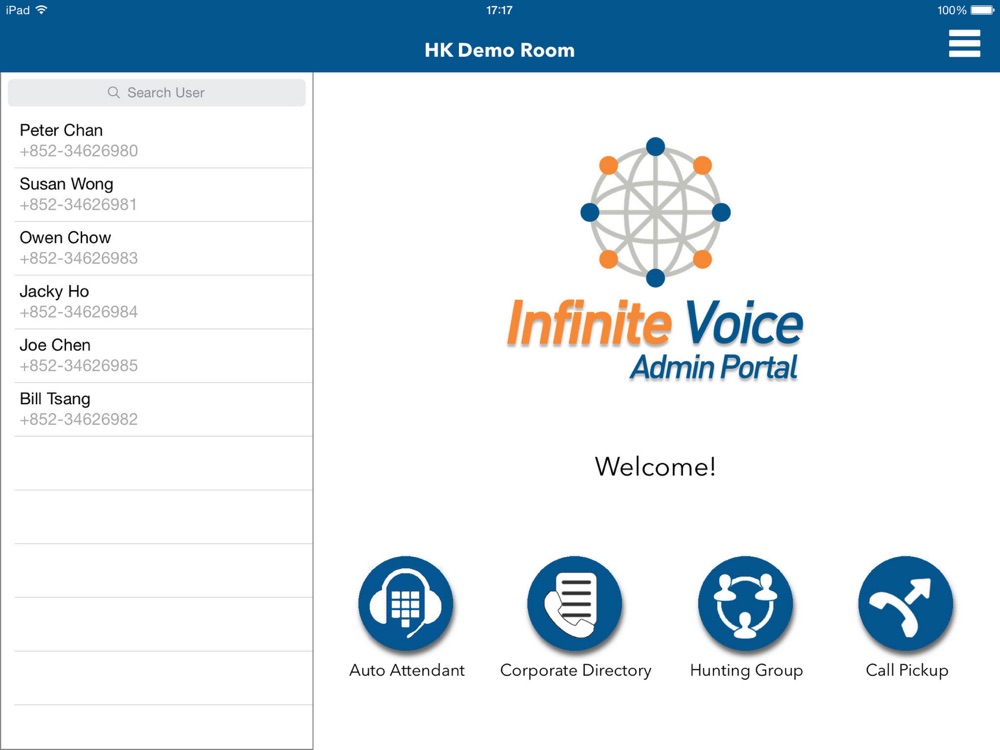
Task: Tap the iPad label in status bar
Action: (x=18, y=10)
